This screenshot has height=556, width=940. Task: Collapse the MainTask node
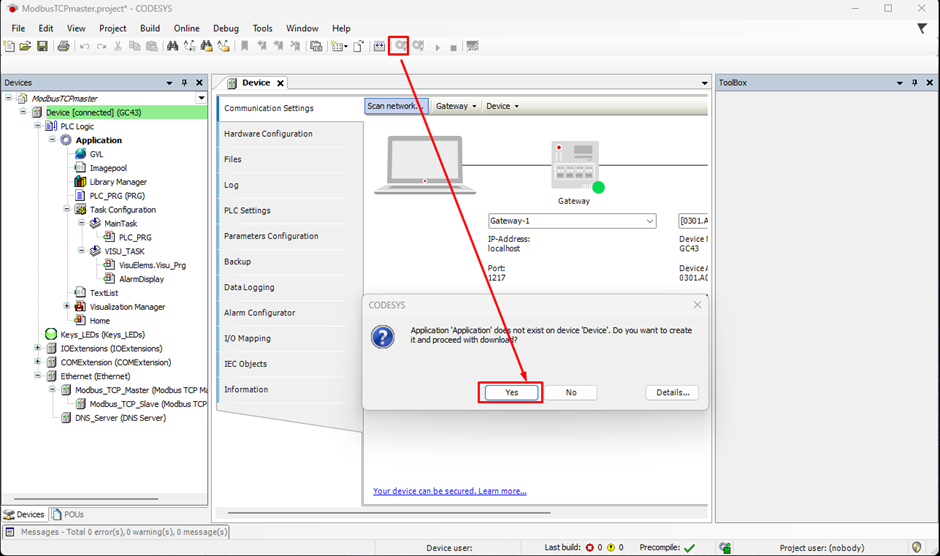point(81,223)
